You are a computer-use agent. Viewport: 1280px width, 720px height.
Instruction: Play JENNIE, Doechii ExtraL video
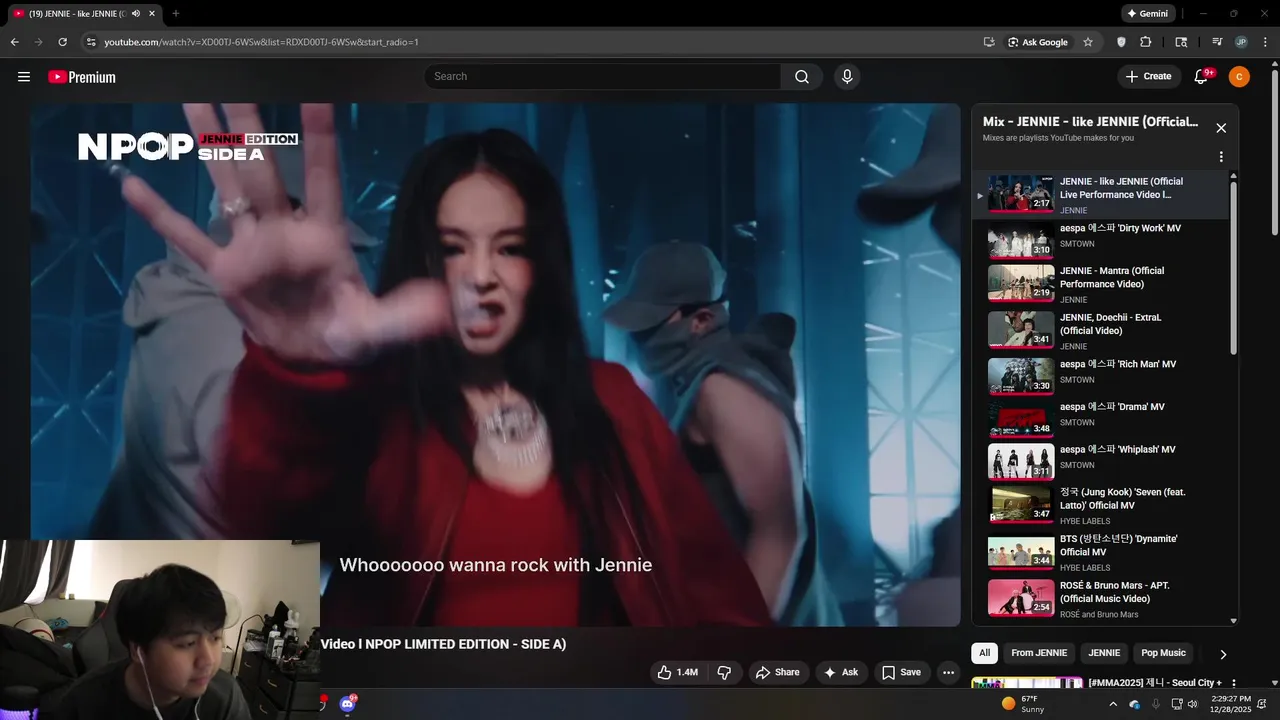click(x=1100, y=331)
